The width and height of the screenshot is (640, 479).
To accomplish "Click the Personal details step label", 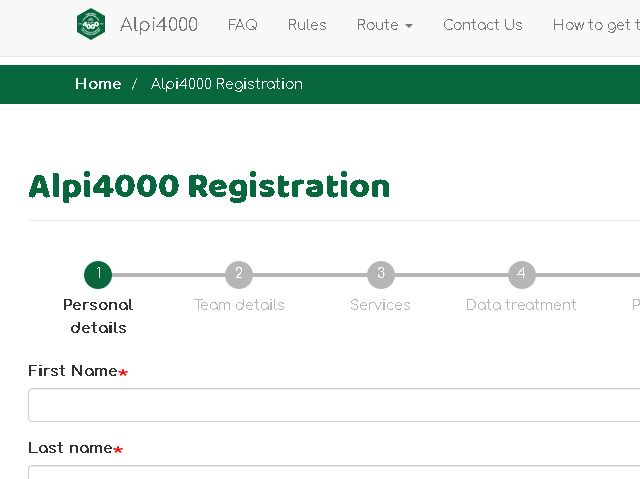I will pos(98,316).
